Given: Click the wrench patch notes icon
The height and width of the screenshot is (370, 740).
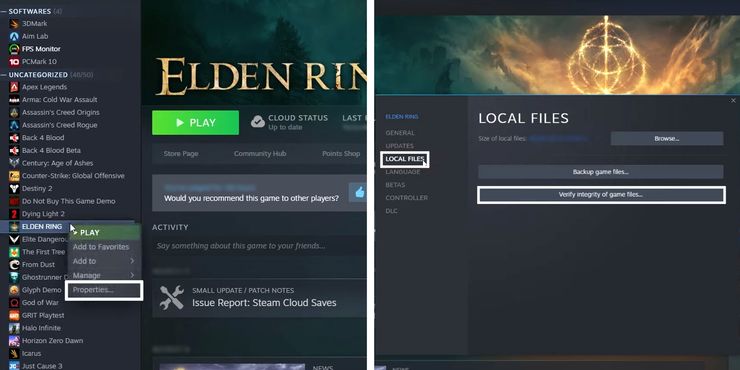Looking at the screenshot, I should (x=172, y=297).
